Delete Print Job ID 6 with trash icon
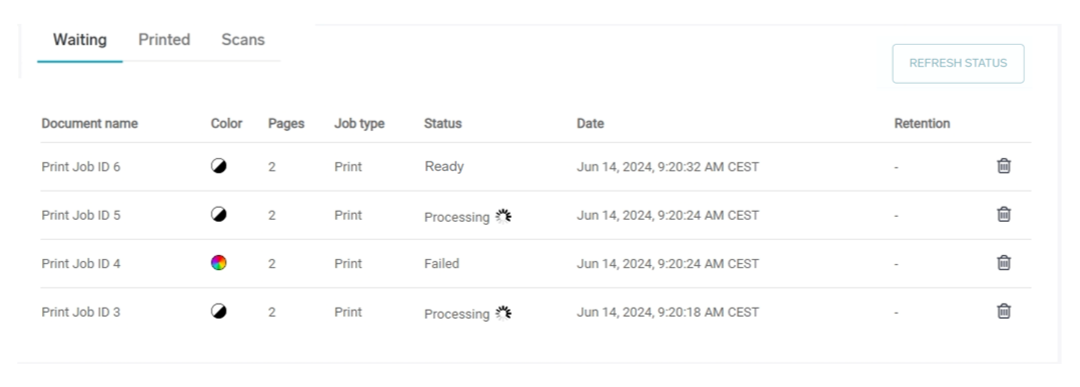 tap(1004, 166)
